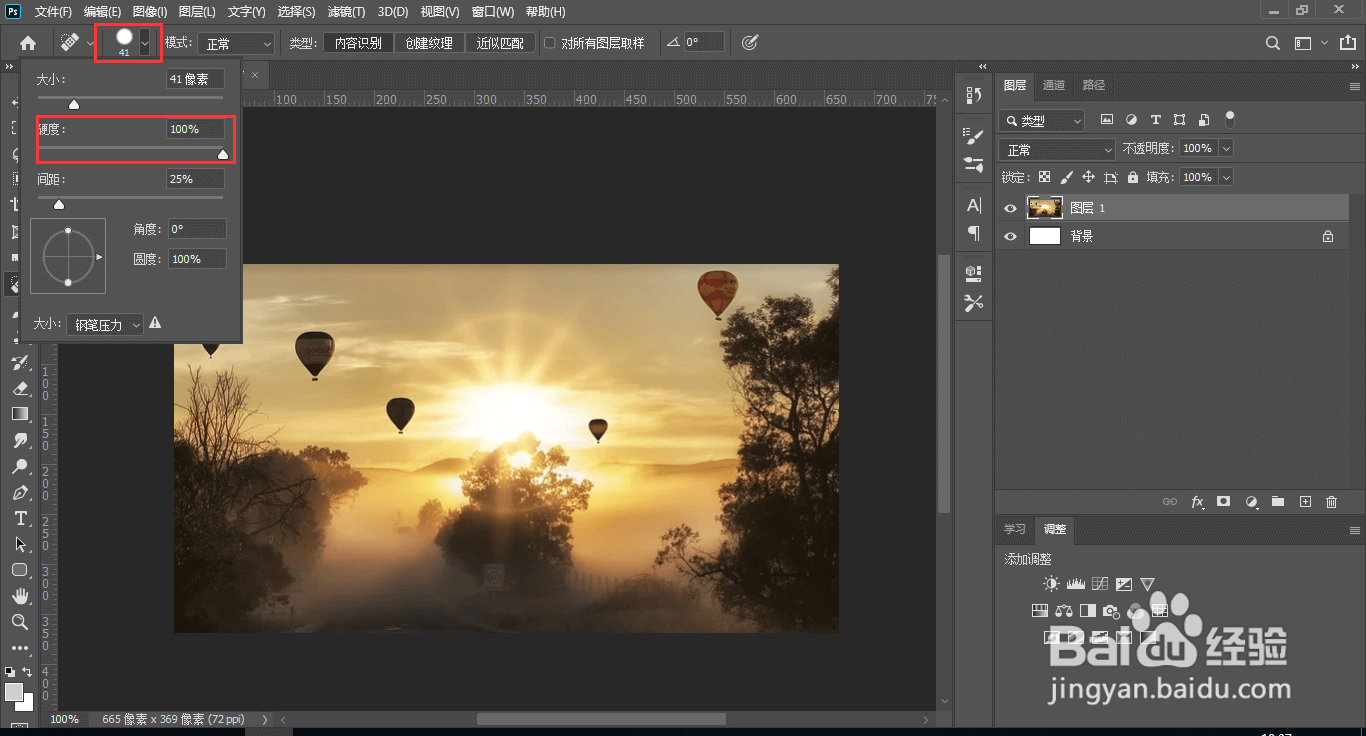1366x736 pixels.
Task: Toggle filter for type layers
Action: pyautogui.click(x=1155, y=119)
